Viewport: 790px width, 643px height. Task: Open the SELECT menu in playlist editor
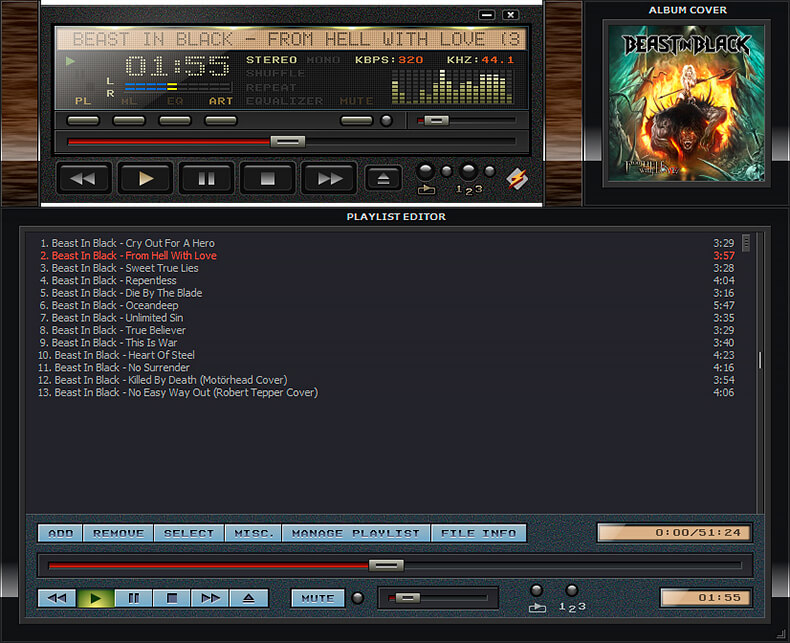[189, 533]
